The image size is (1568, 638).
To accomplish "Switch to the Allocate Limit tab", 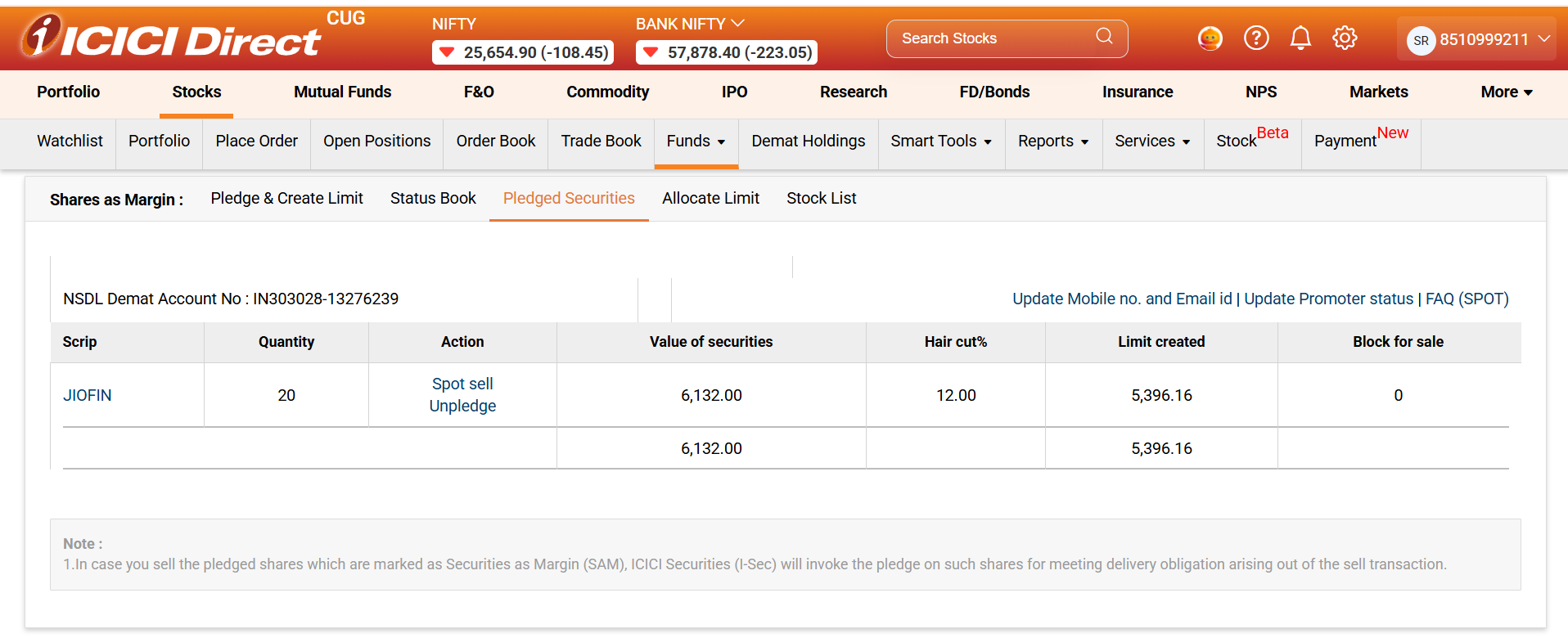I will [x=710, y=199].
